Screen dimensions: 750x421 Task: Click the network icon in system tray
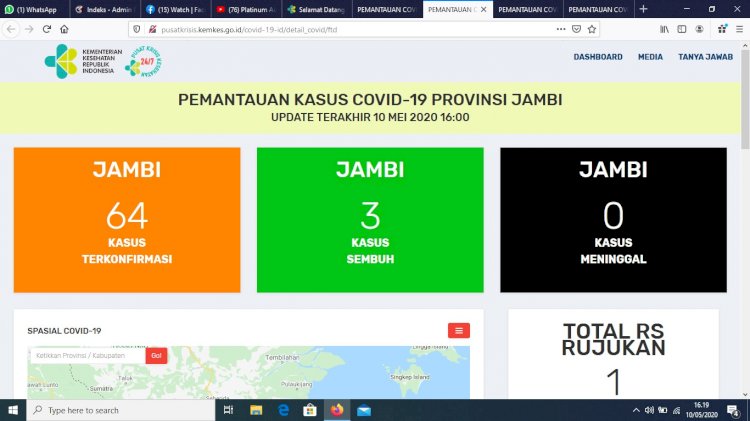tap(676, 410)
